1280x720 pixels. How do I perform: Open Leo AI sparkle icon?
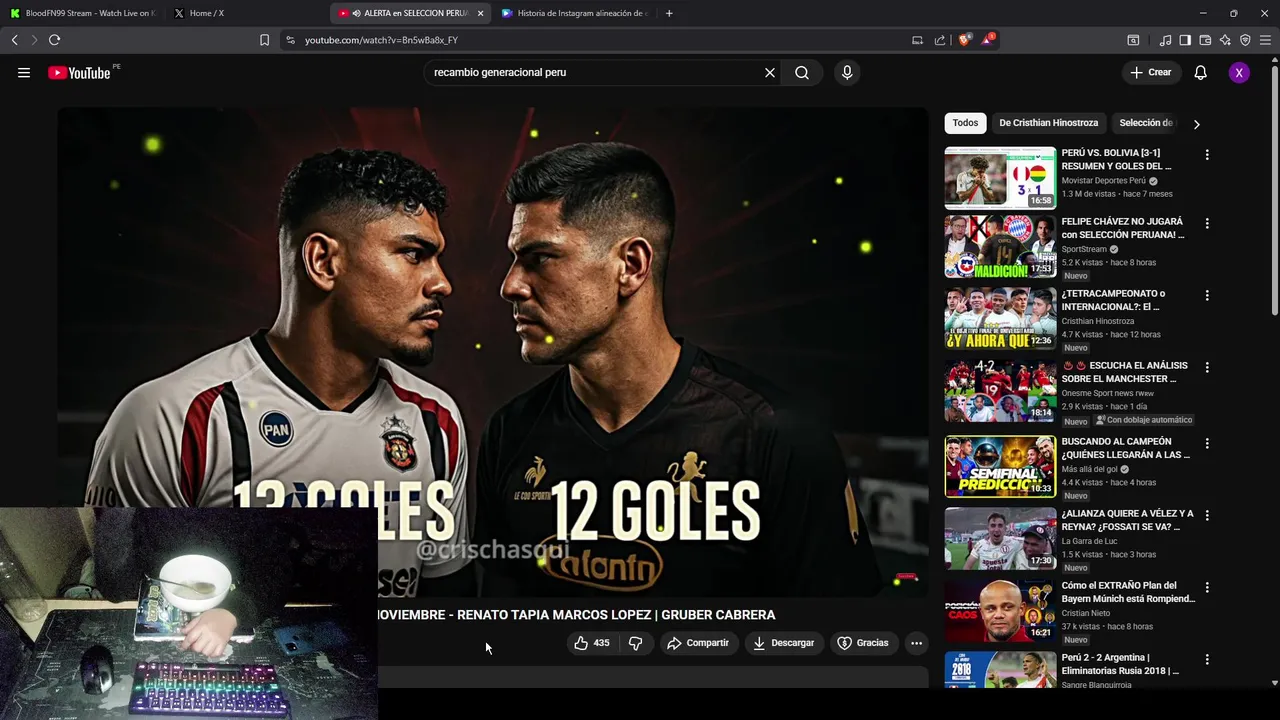coord(1225,40)
